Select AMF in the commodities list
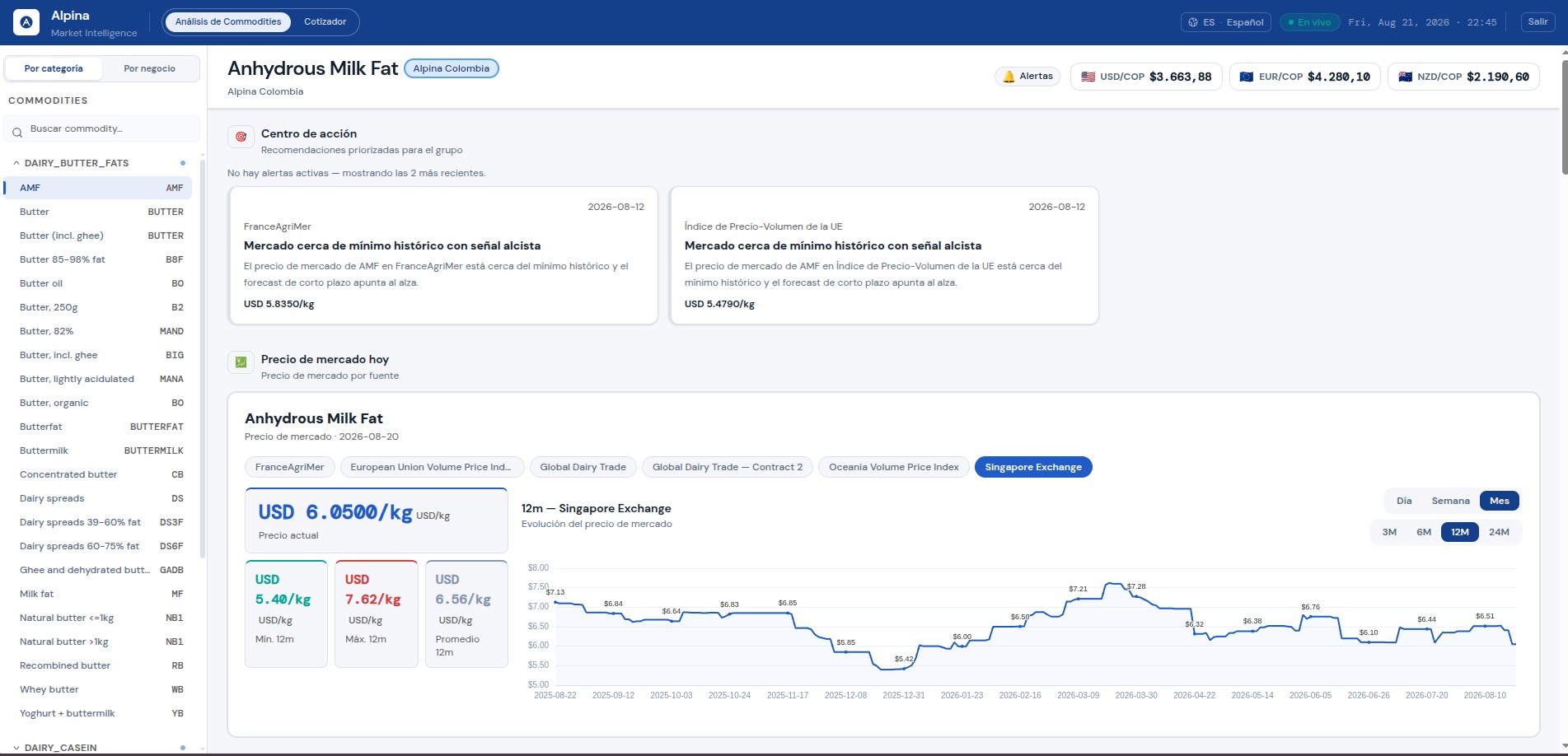This screenshot has width=1568, height=756. click(98, 188)
